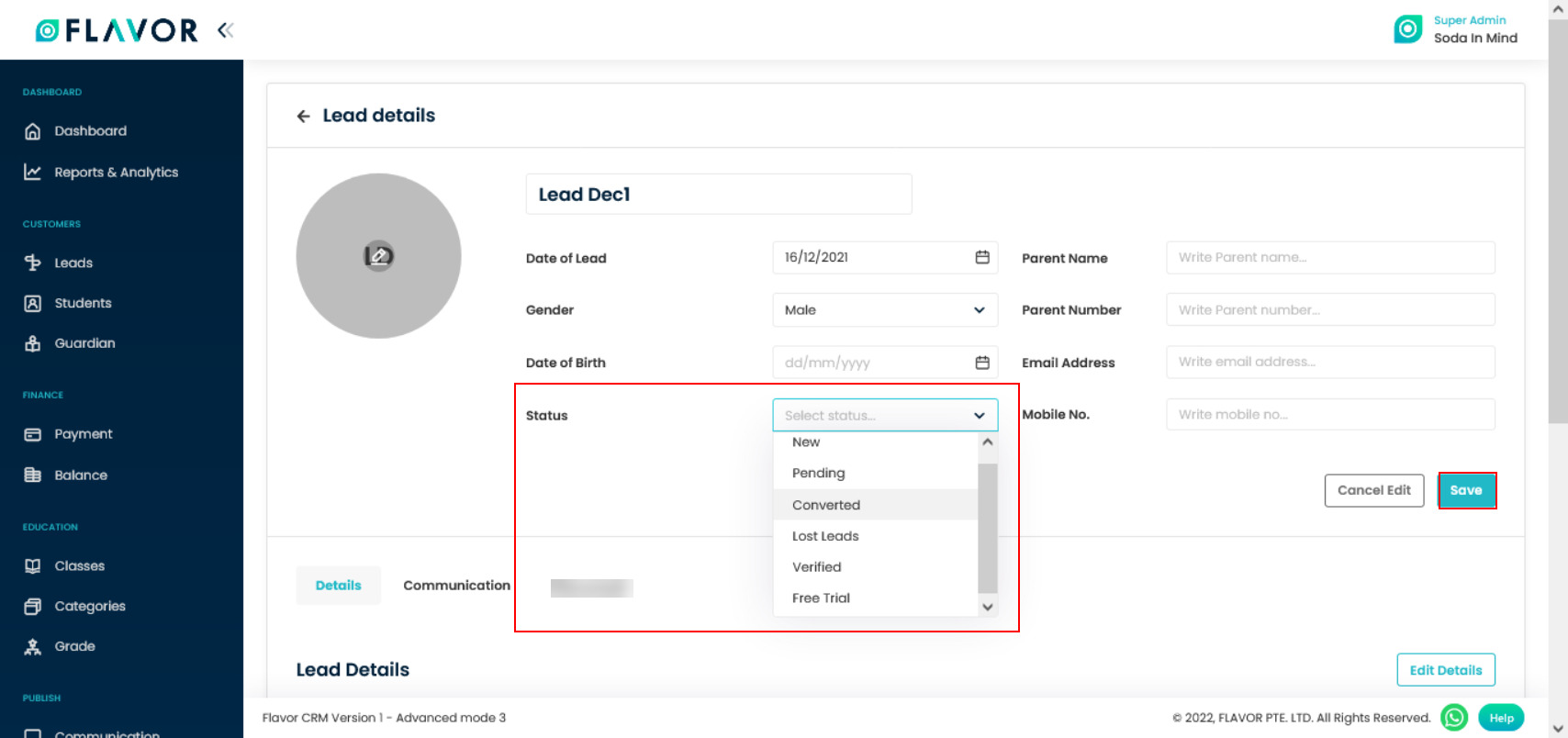Click the Guardian icon in sidebar
This screenshot has height=738, width=1568.
click(33, 343)
